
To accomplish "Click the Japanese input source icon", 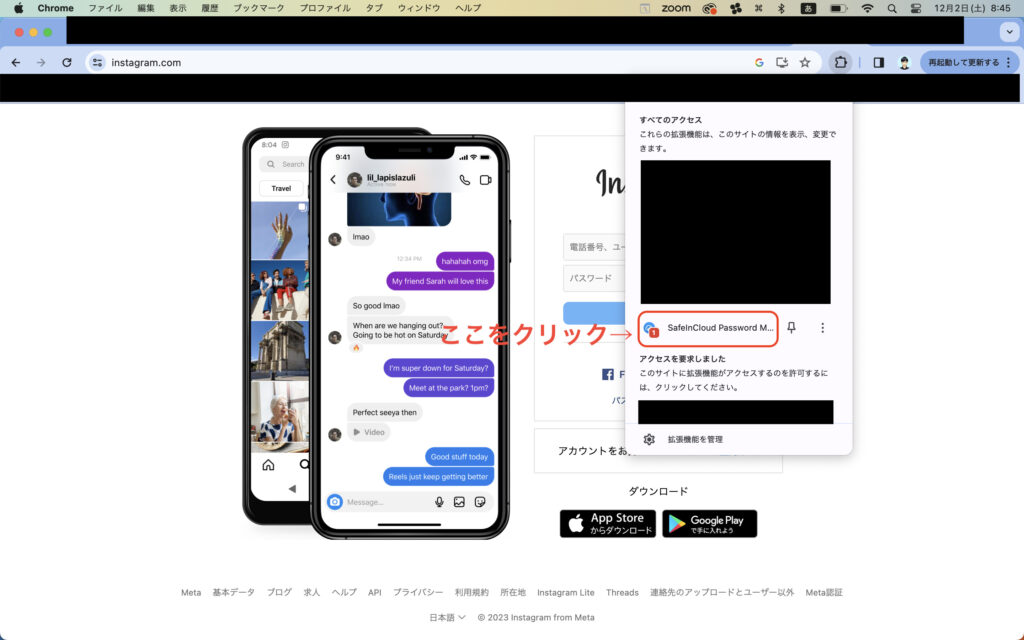I will point(808,8).
